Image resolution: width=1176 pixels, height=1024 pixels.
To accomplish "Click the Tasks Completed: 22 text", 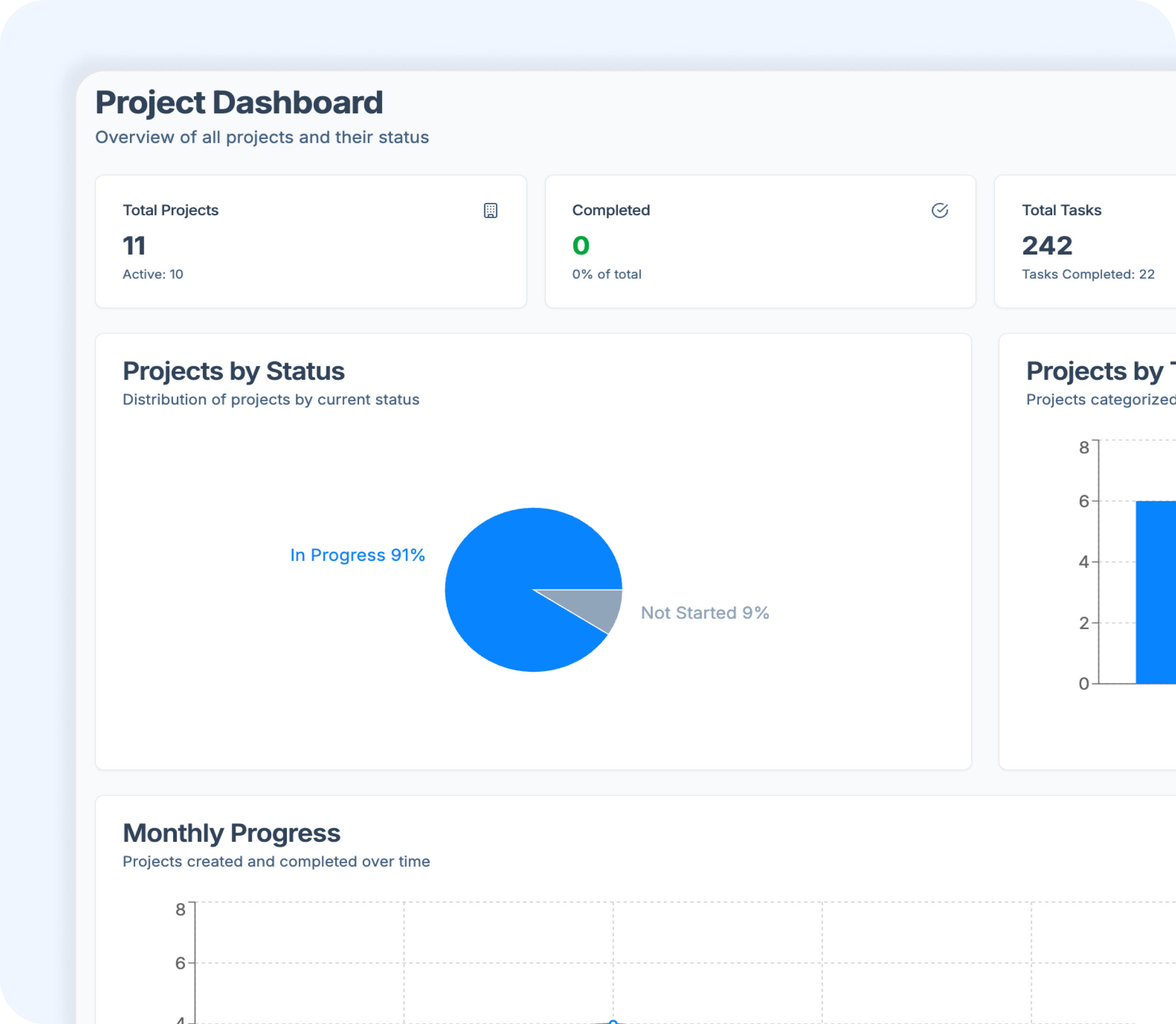I will (x=1088, y=274).
